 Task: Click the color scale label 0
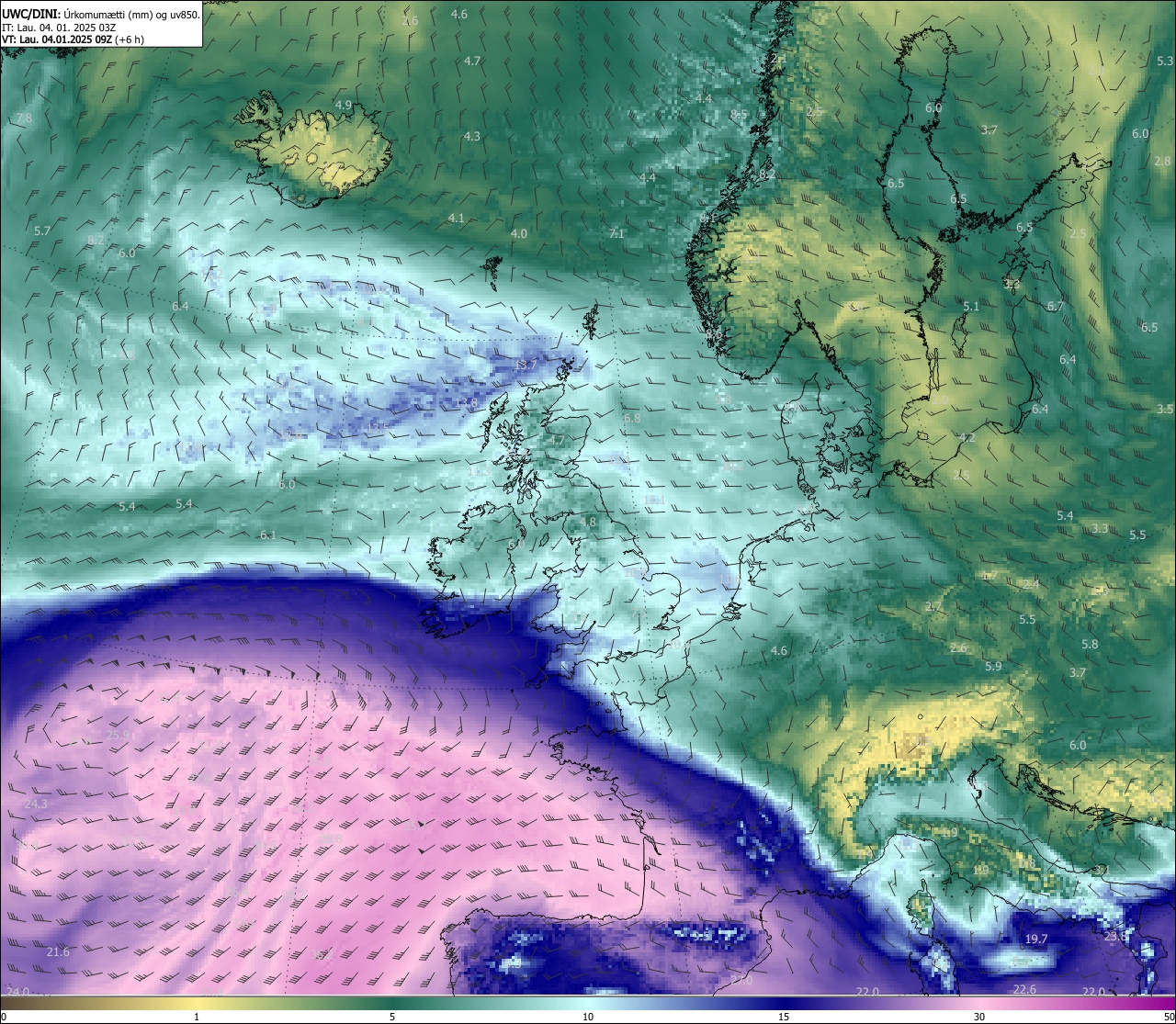(4, 1017)
